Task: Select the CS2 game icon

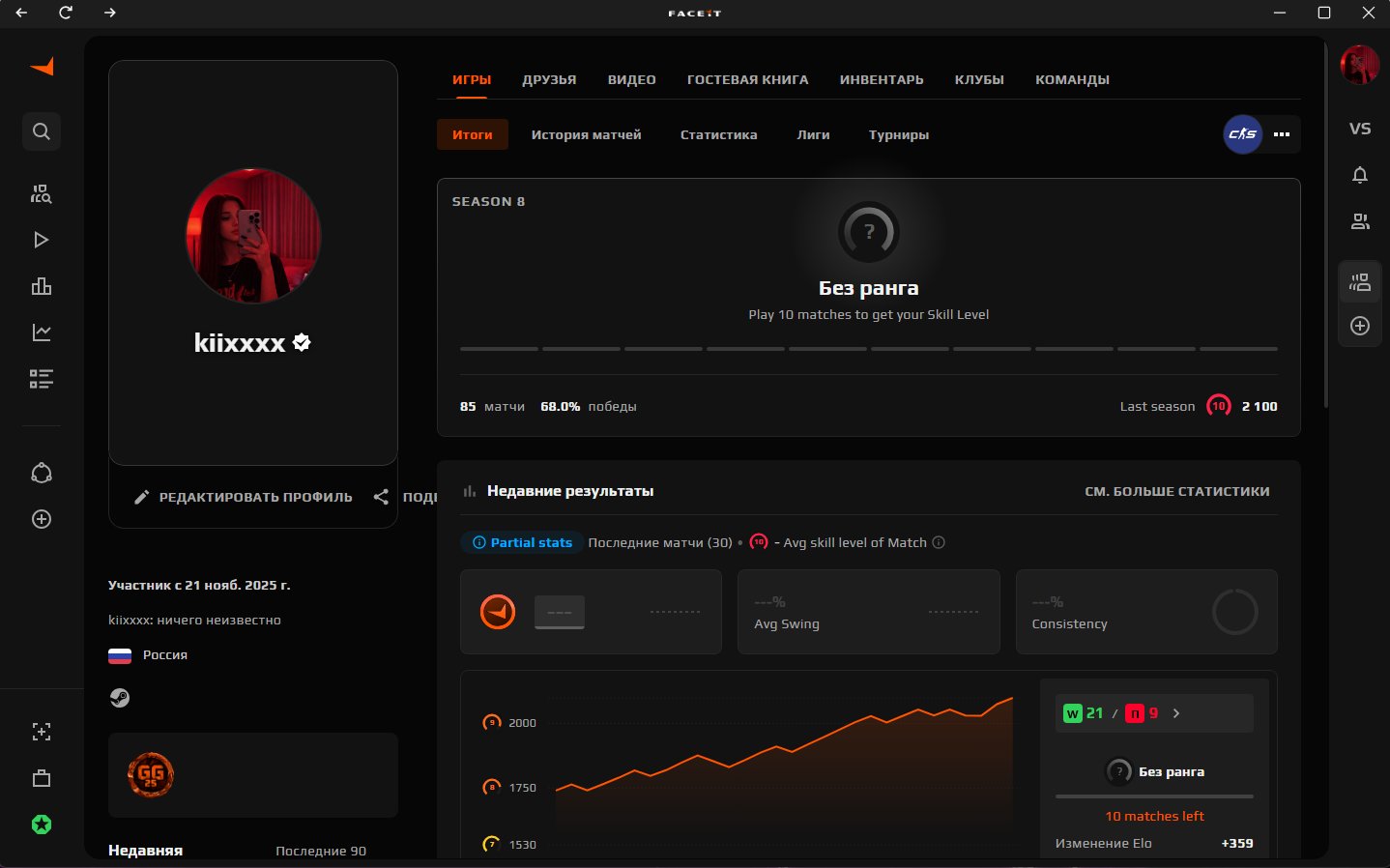Action: tap(1243, 134)
